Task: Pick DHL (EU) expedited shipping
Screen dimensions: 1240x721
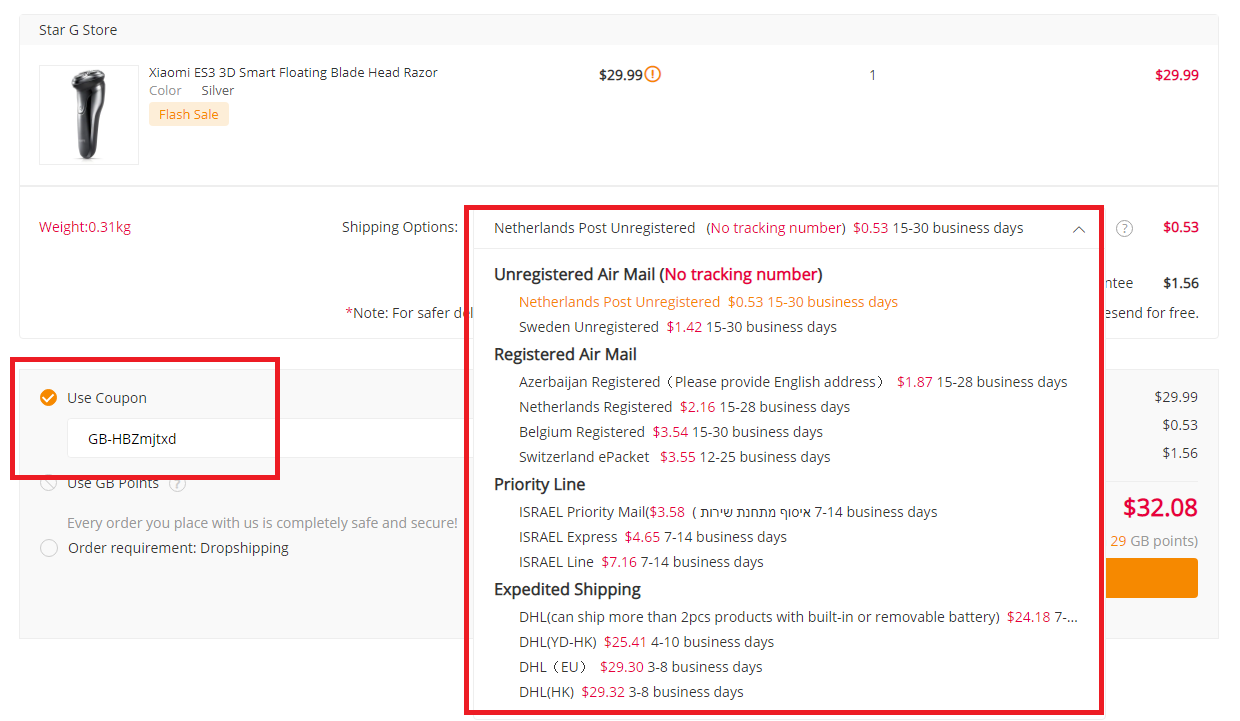Action: [x=640, y=667]
